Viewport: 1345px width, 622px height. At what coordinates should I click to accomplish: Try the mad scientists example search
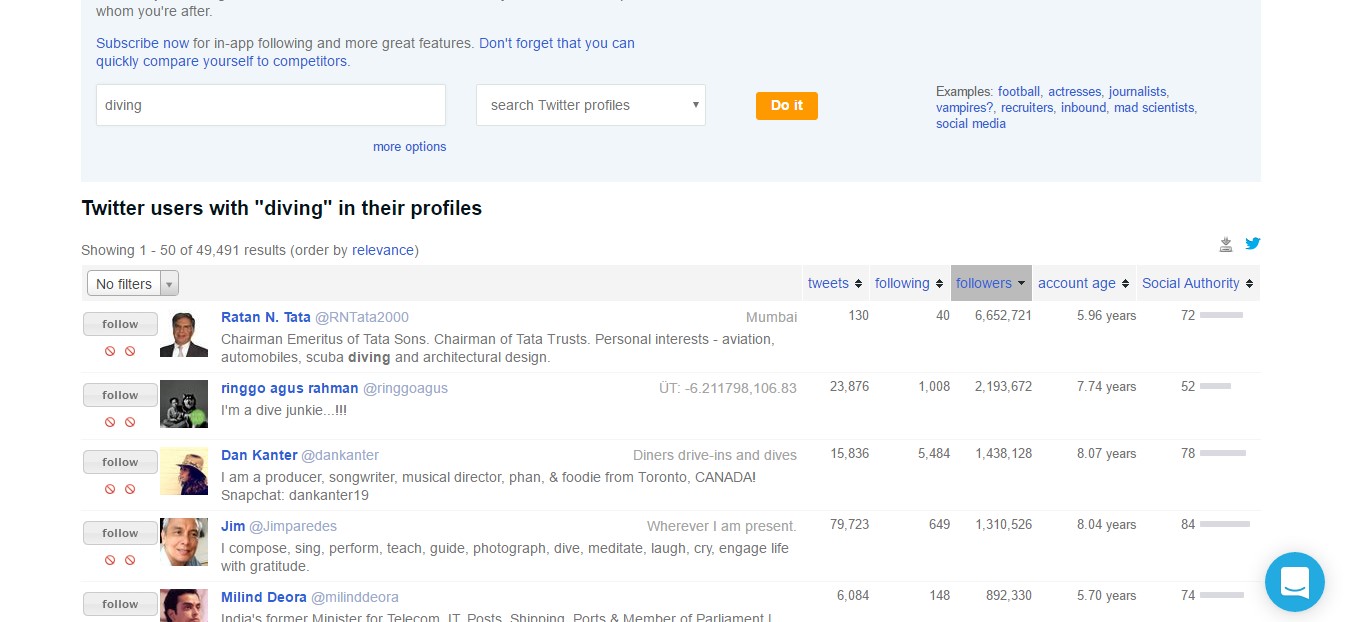[1154, 107]
